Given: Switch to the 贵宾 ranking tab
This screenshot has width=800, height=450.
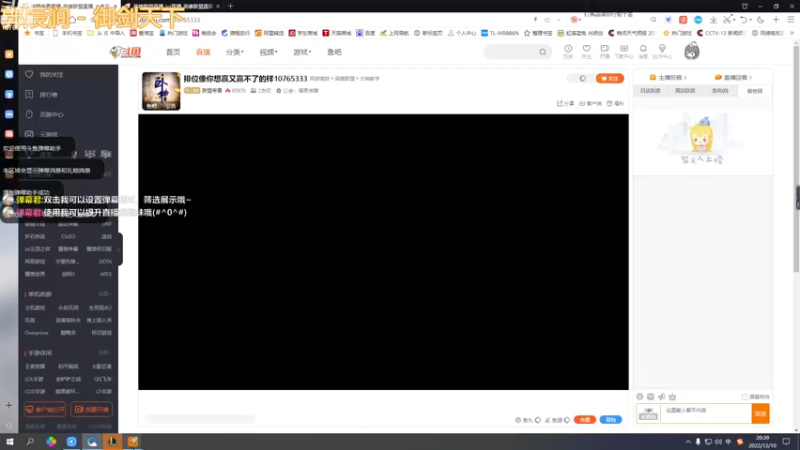Looking at the screenshot, I should point(720,91).
